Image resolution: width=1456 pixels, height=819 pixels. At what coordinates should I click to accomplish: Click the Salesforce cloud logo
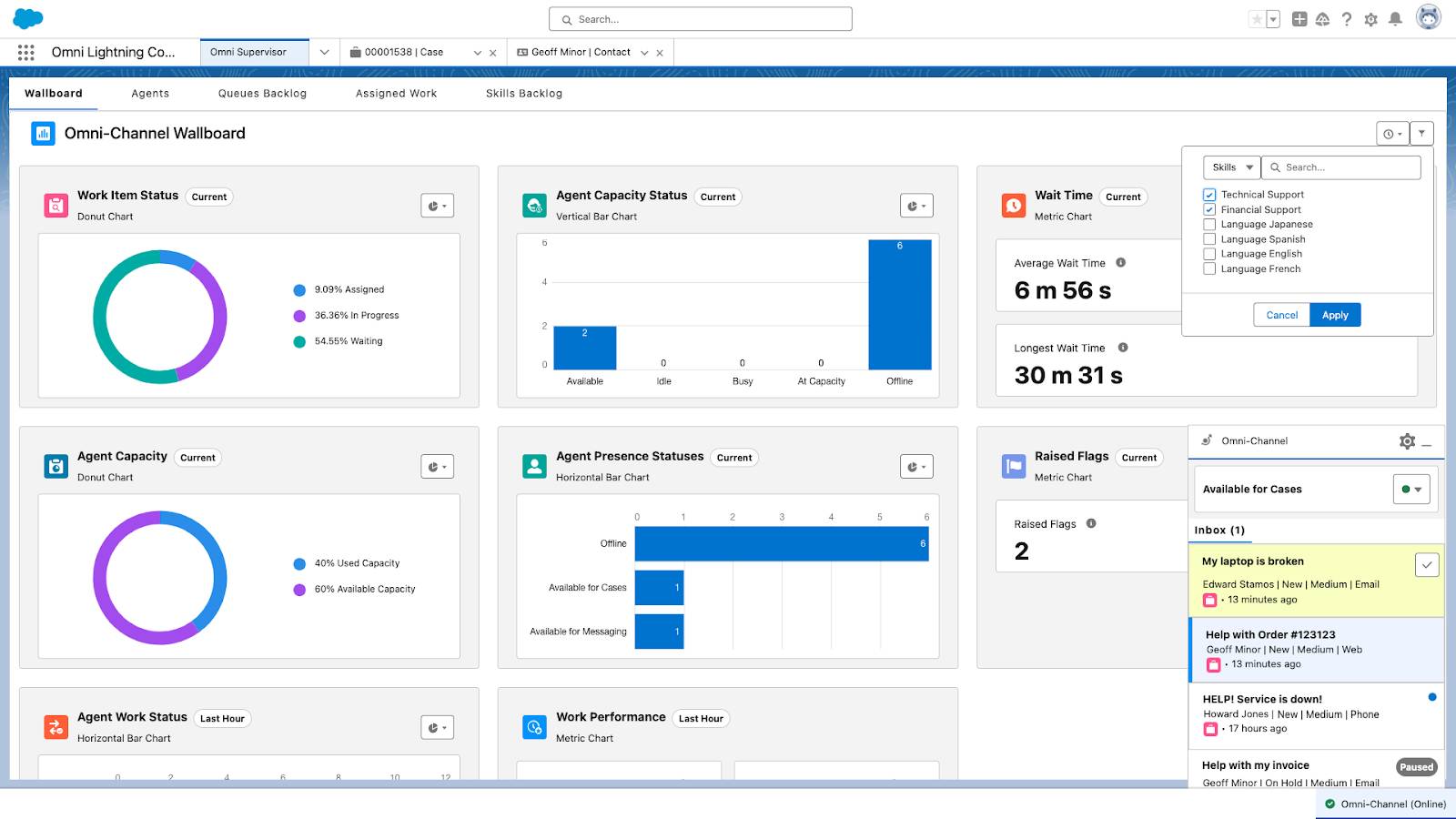tap(28, 18)
